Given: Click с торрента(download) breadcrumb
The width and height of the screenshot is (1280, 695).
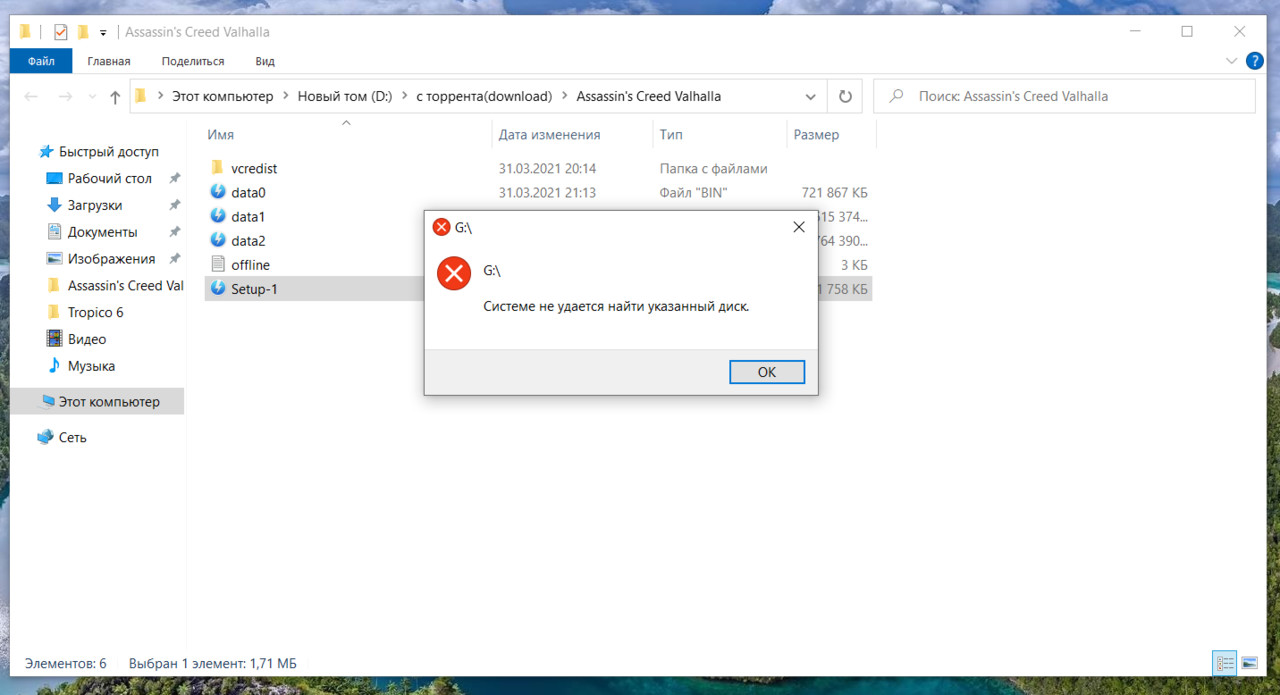Looking at the screenshot, I should [484, 96].
